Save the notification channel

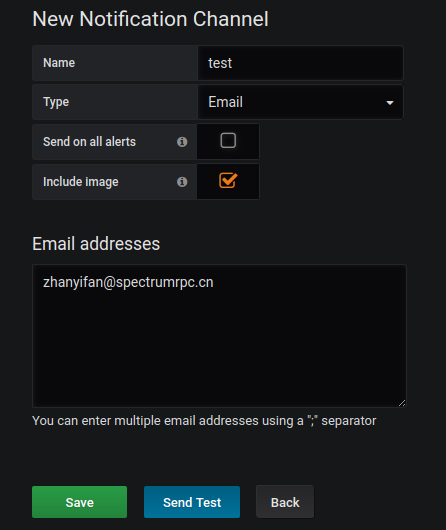[79, 502]
